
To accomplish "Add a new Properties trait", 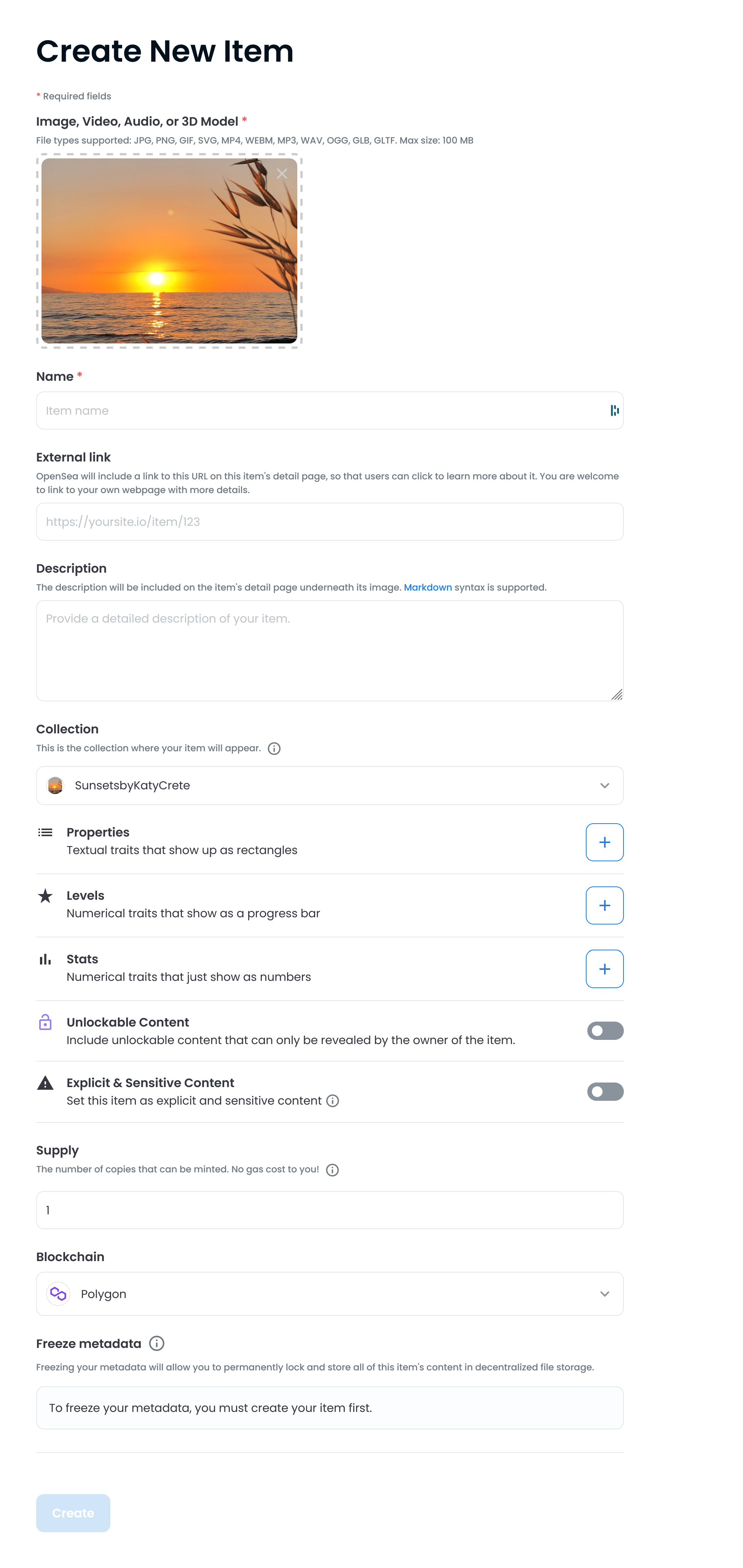I will pos(604,842).
